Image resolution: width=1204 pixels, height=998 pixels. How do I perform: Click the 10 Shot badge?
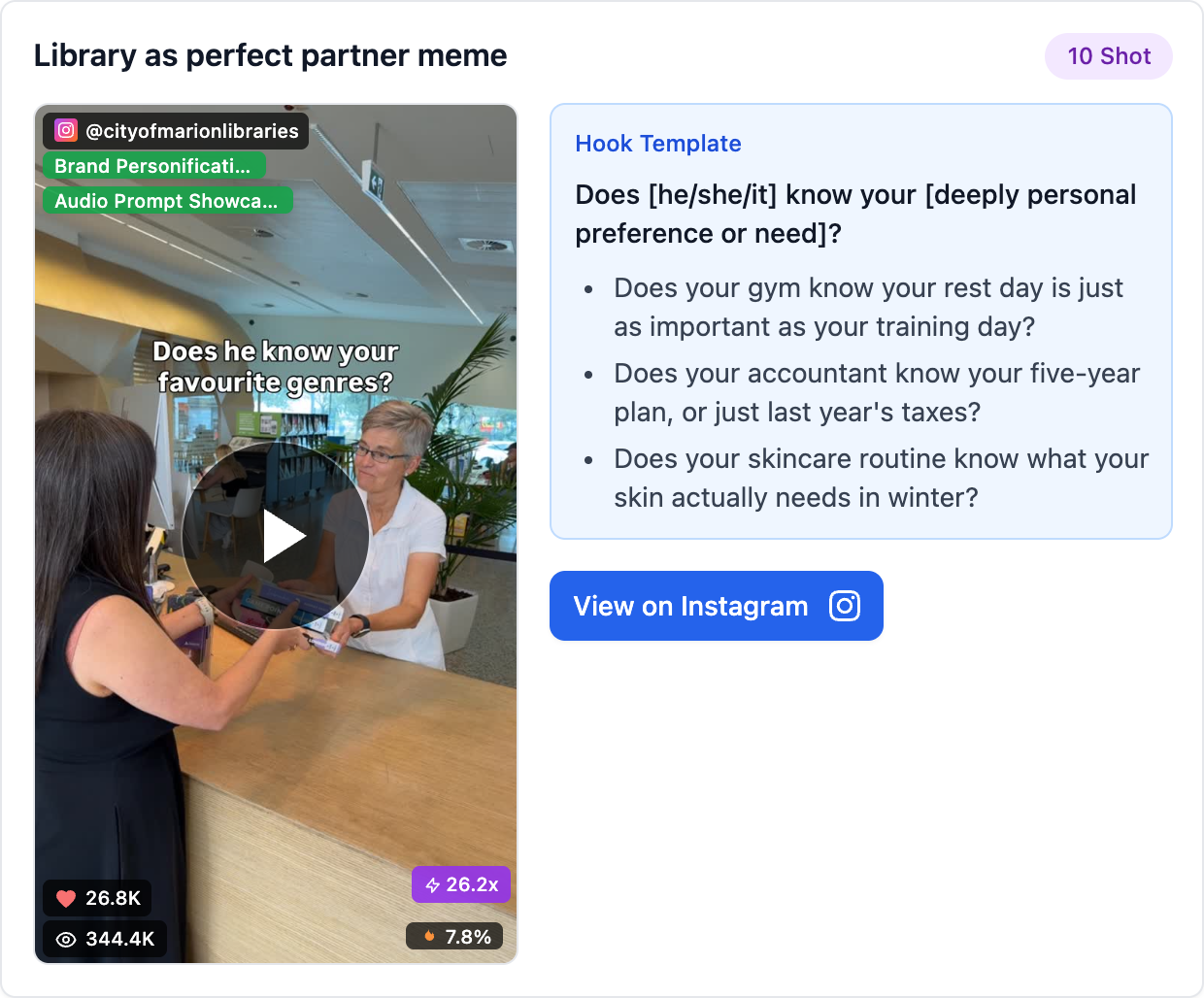pos(1109,56)
